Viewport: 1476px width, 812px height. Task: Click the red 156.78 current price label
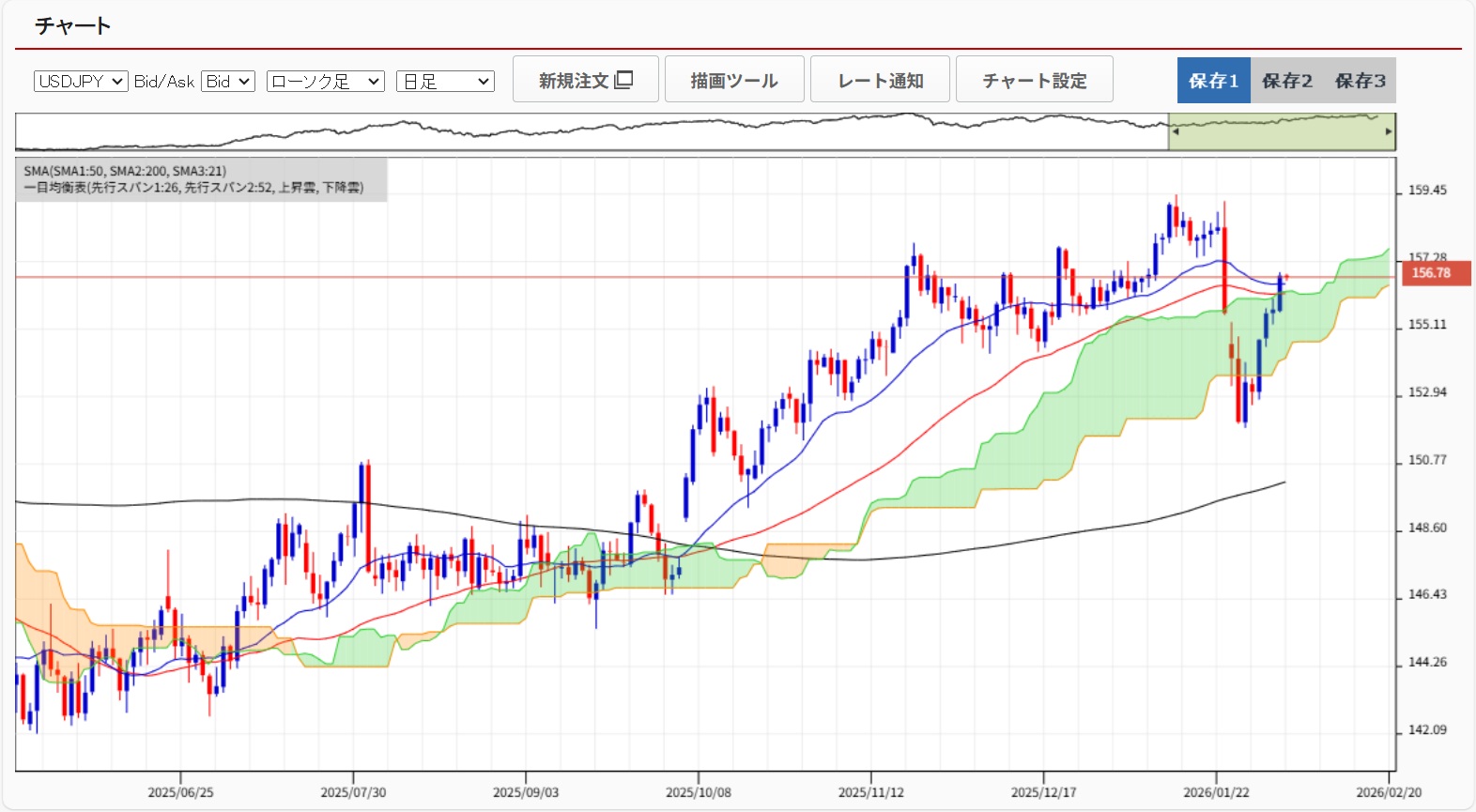pyautogui.click(x=1435, y=273)
